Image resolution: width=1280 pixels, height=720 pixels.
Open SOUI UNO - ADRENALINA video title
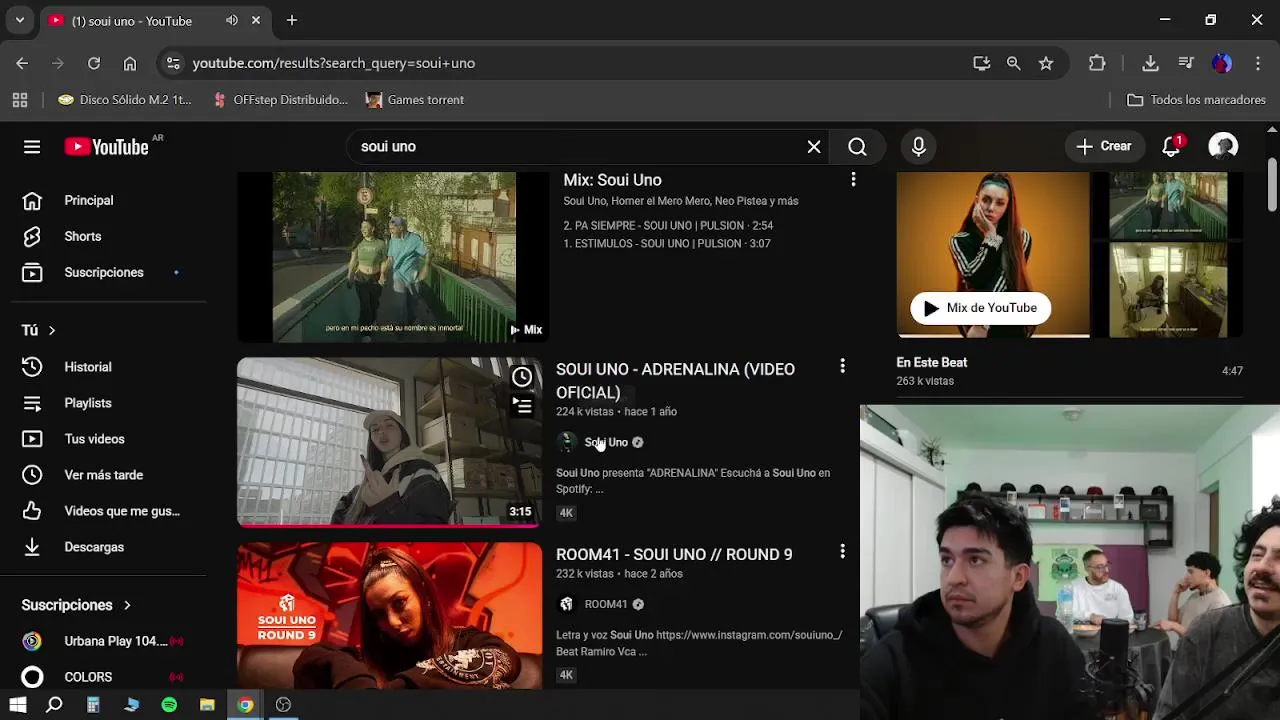(x=675, y=381)
